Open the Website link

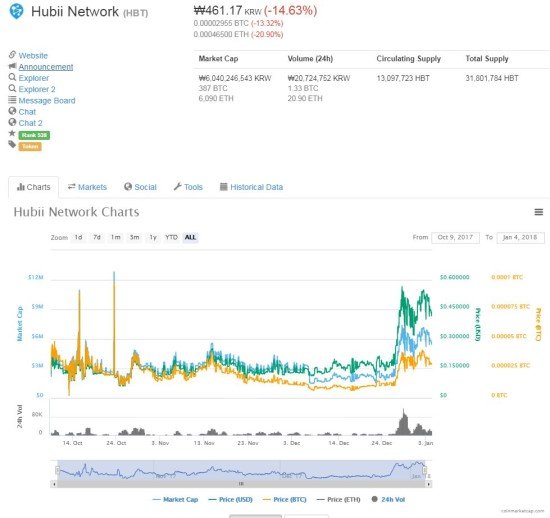33,55
